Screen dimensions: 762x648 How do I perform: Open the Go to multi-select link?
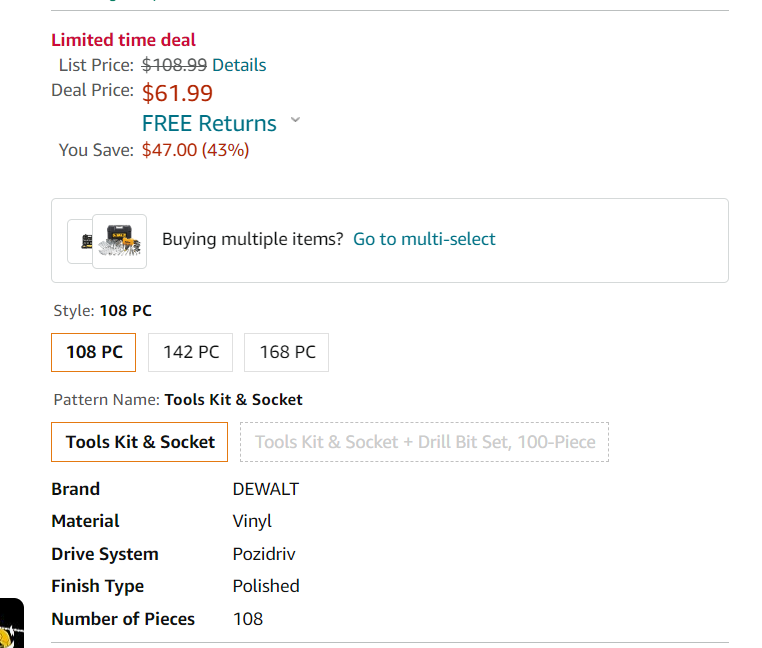pyautogui.click(x=424, y=239)
